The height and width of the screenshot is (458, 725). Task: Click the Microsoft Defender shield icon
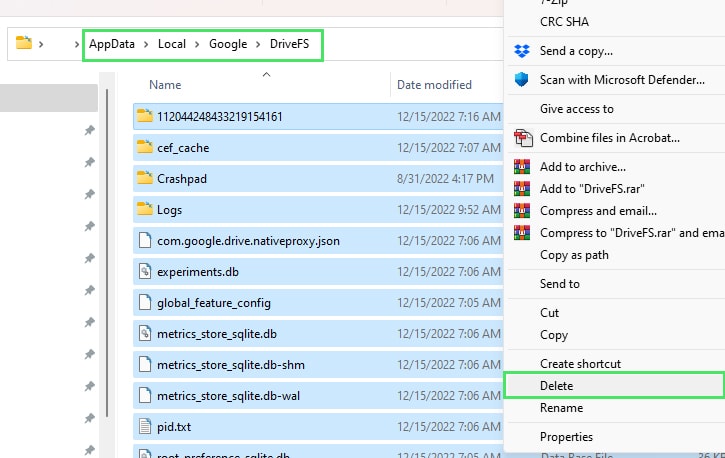point(522,79)
